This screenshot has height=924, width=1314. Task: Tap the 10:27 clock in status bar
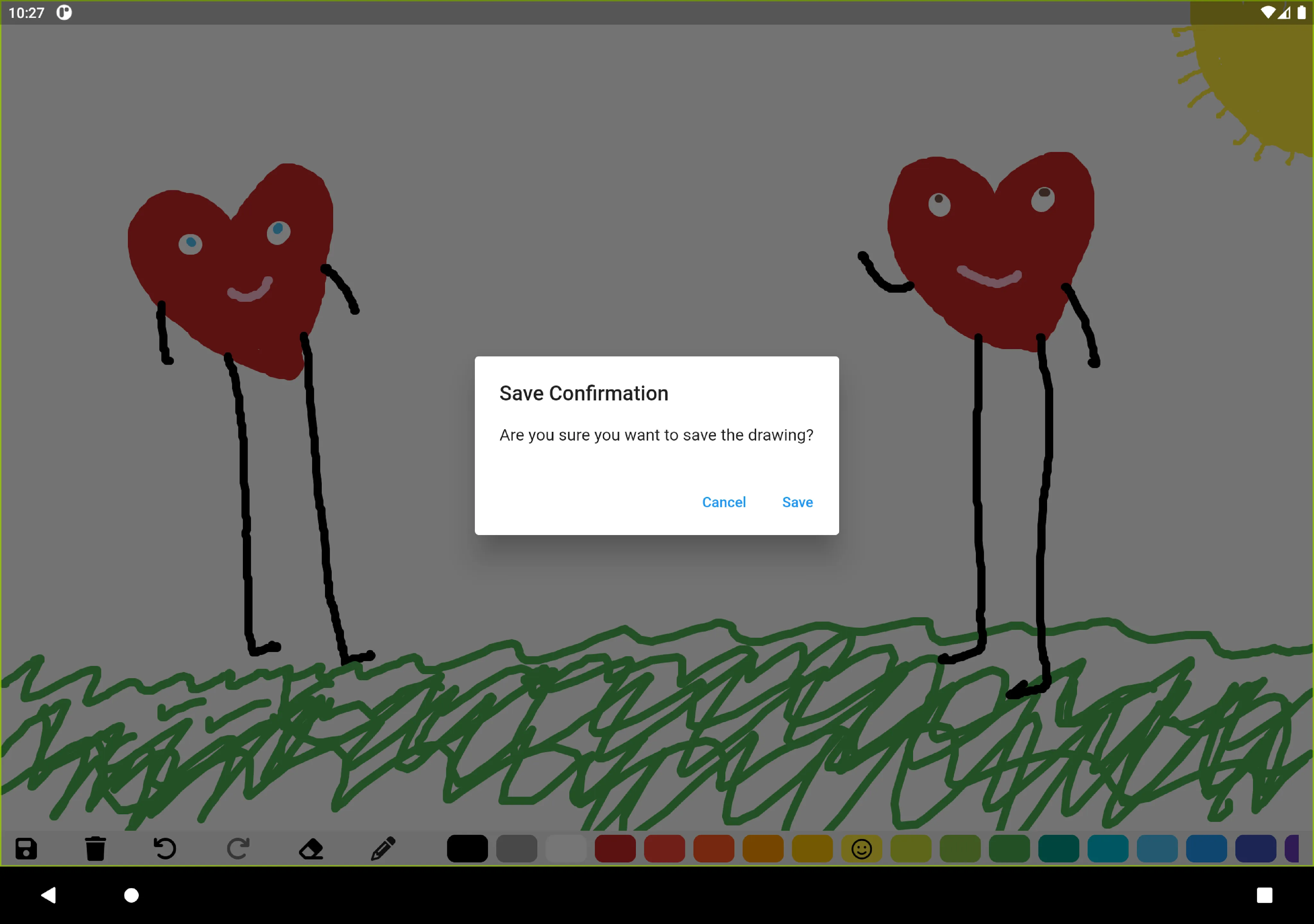[26, 13]
